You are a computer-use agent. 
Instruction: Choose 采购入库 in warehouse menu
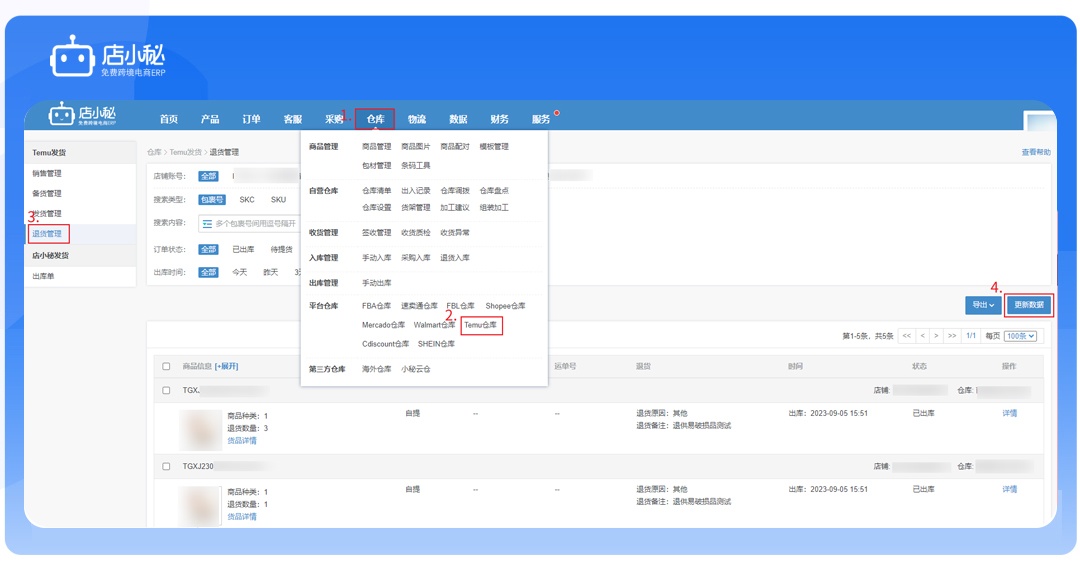(x=415, y=258)
